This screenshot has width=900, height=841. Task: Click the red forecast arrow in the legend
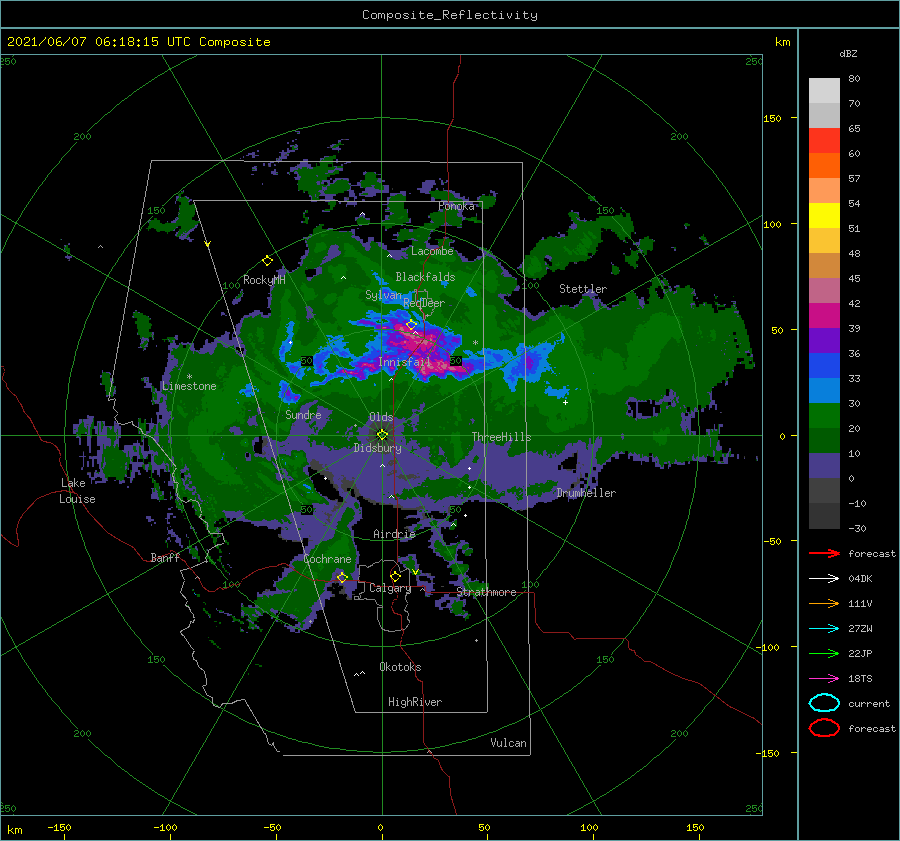pyautogui.click(x=824, y=553)
